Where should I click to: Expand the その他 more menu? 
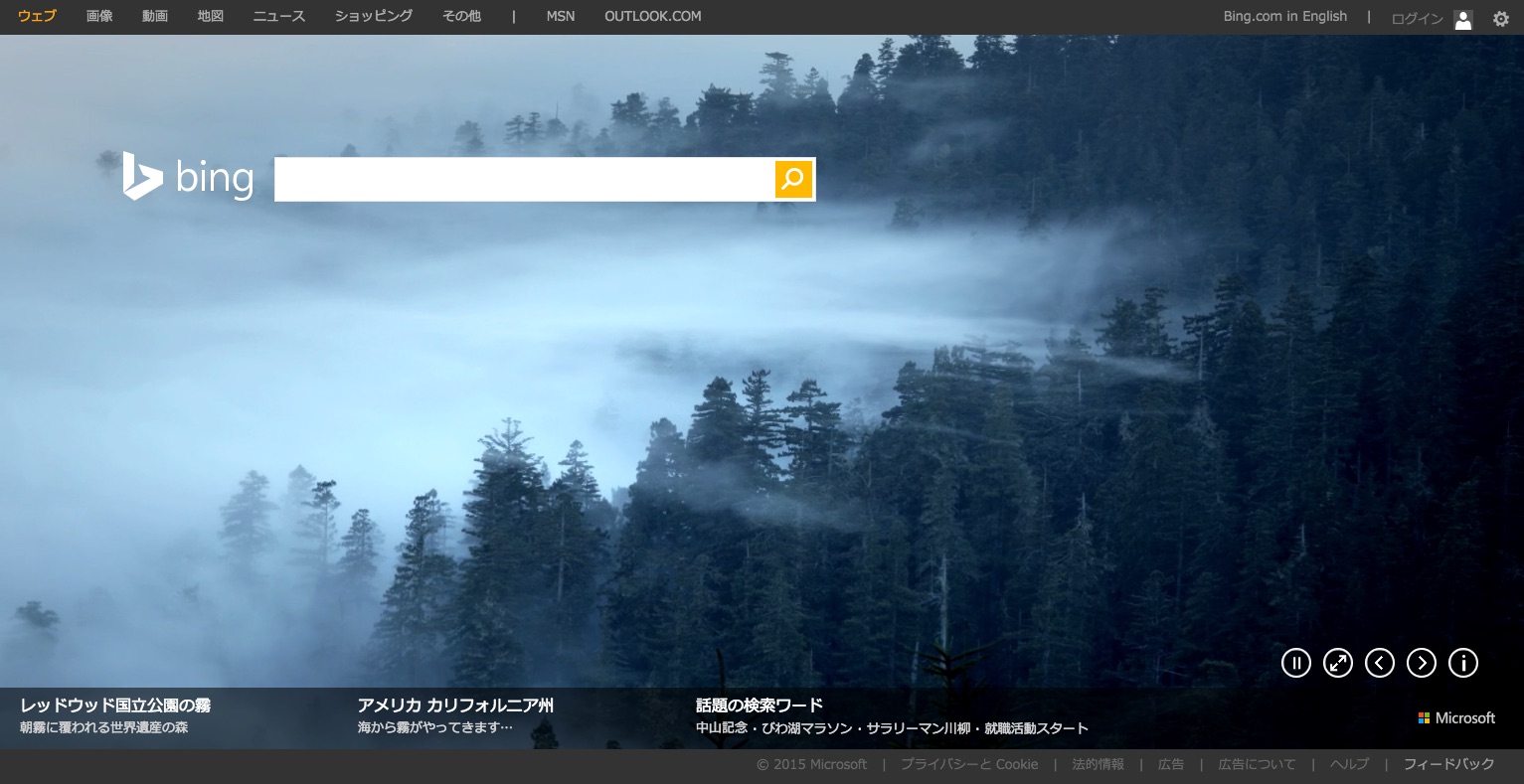461,16
